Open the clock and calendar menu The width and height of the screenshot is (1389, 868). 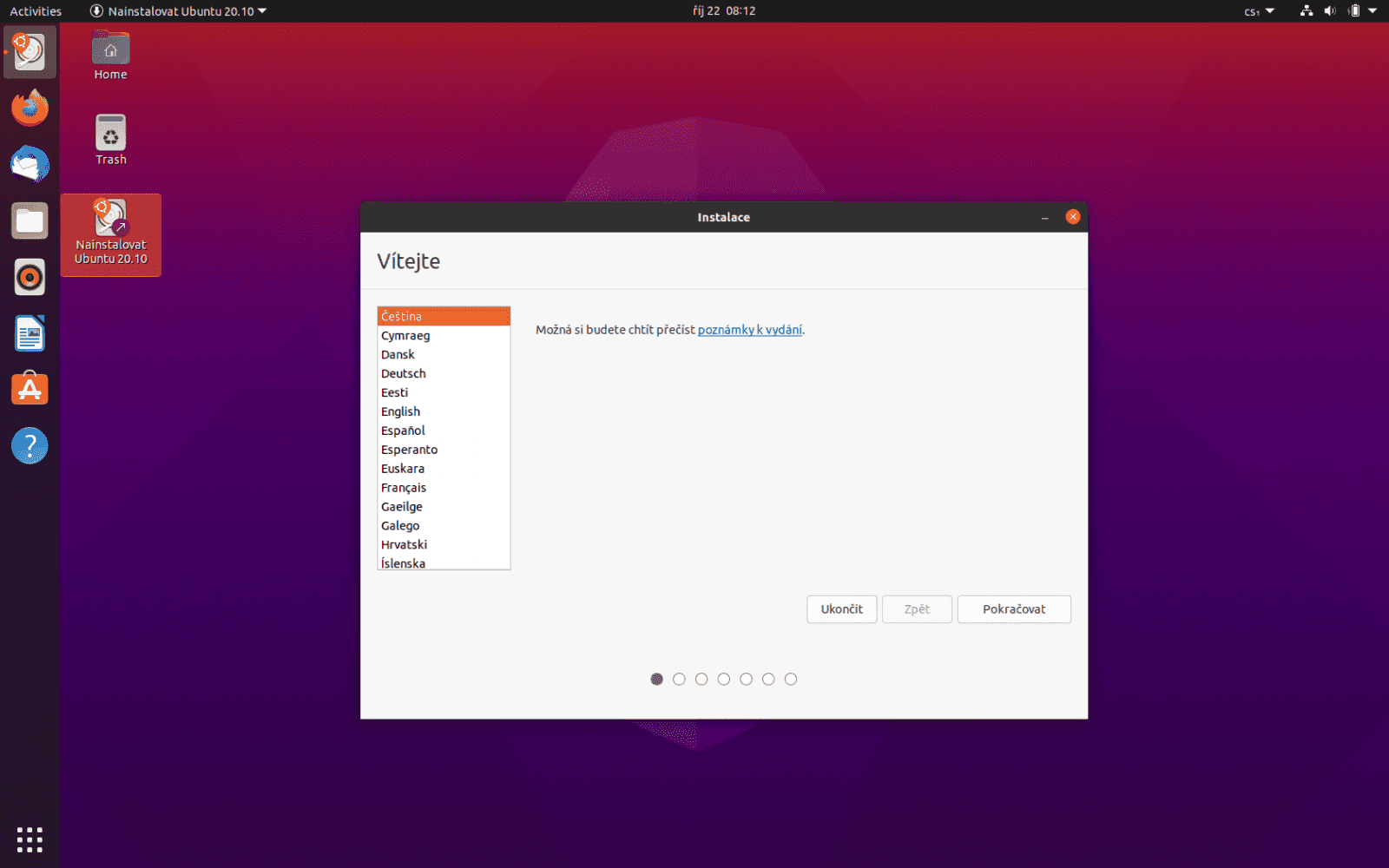point(723,11)
